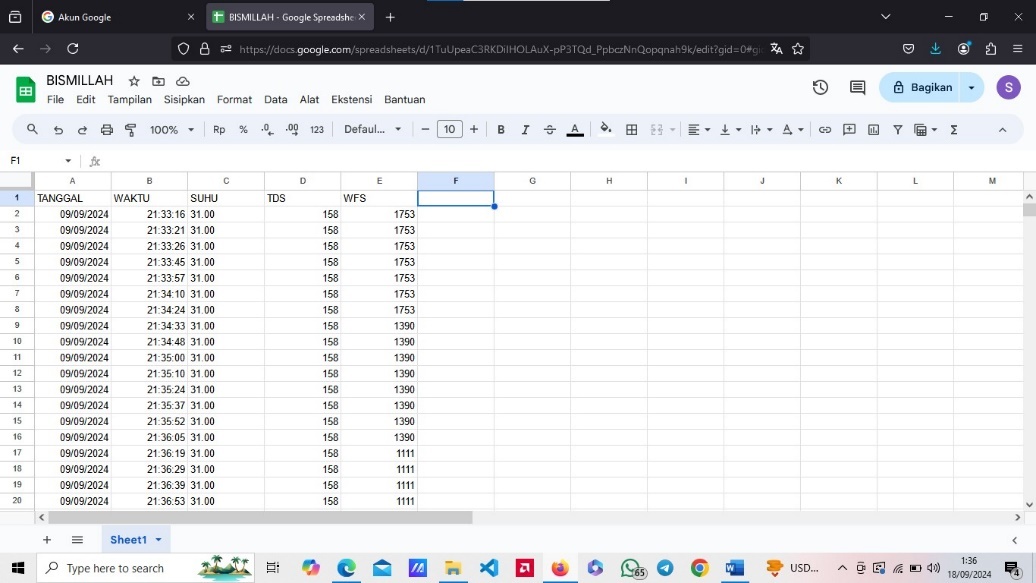Viewport: 1036px width, 583px height.
Task: Open the Sisipkan menu
Action: coord(184,100)
